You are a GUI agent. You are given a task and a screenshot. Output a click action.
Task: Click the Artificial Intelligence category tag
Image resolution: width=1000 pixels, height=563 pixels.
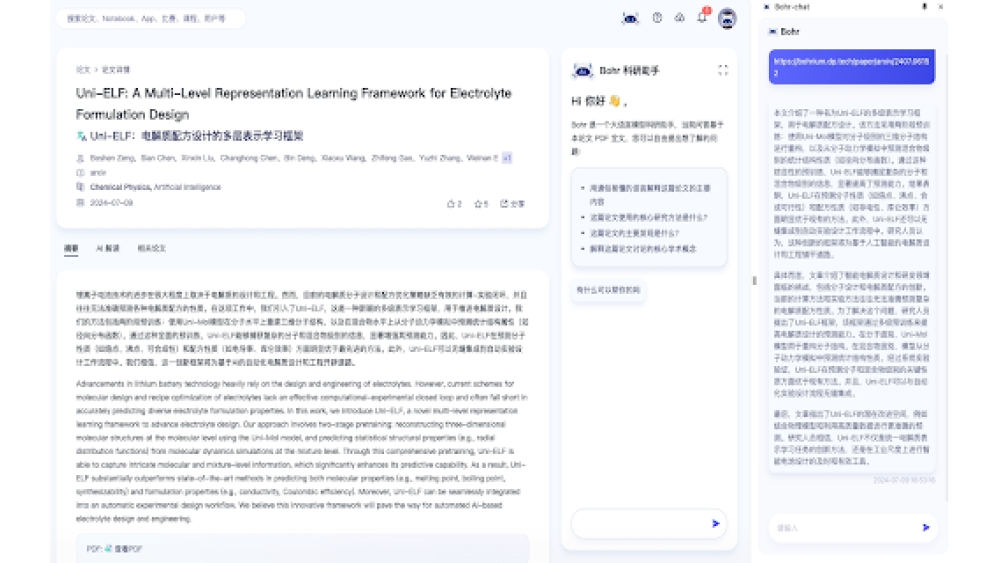tap(188, 187)
